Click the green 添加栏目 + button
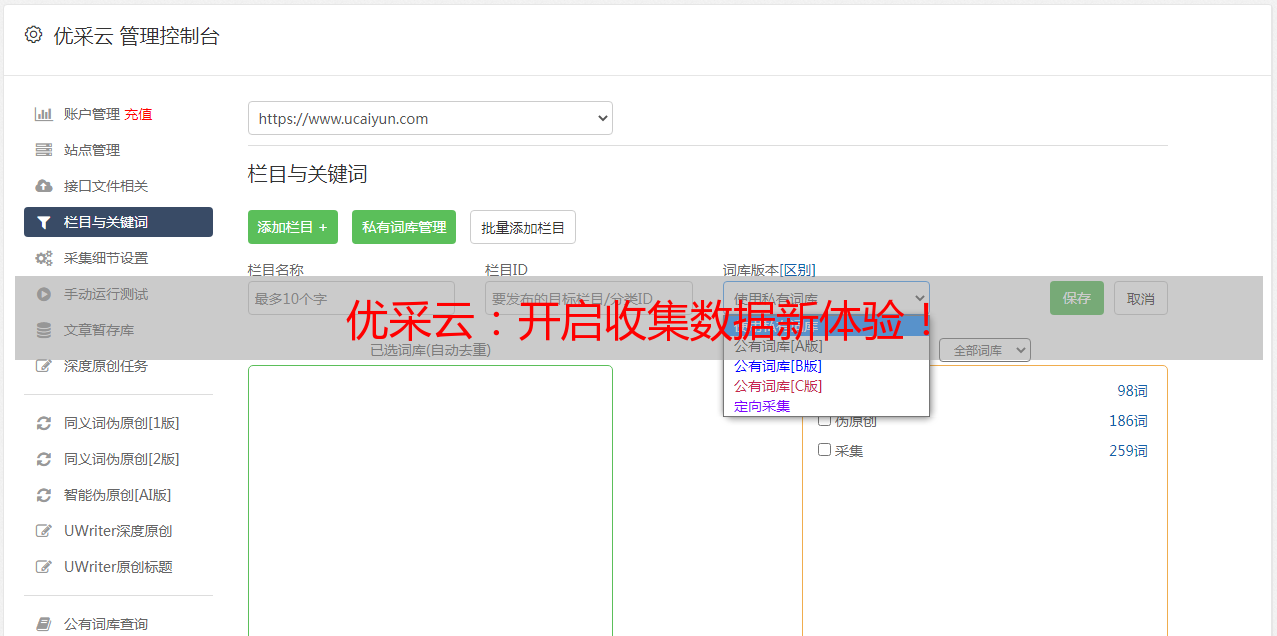The width and height of the screenshot is (1277, 636). 293,227
